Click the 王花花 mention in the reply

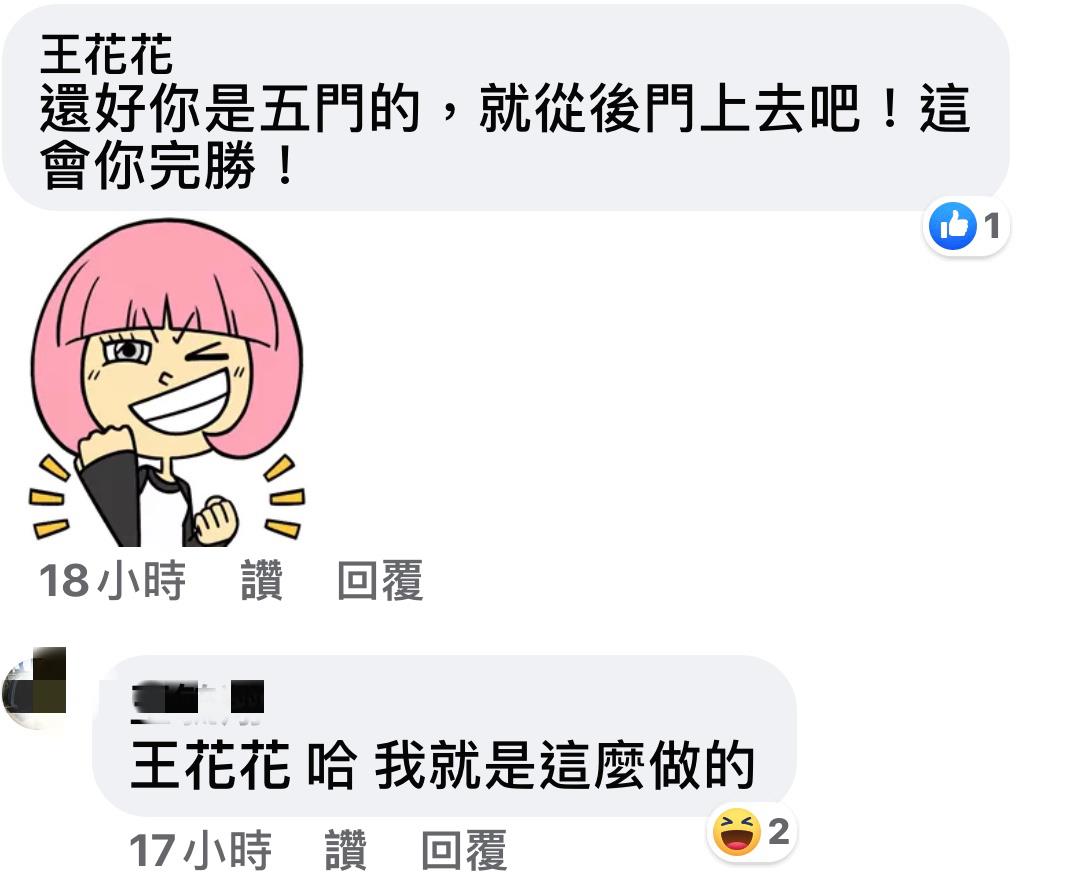(210, 766)
